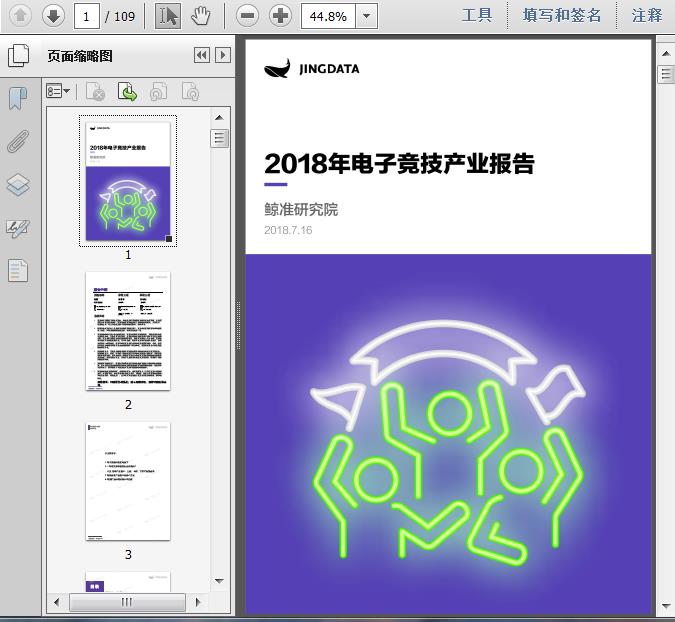Zoom out with the minus button

tap(248, 16)
